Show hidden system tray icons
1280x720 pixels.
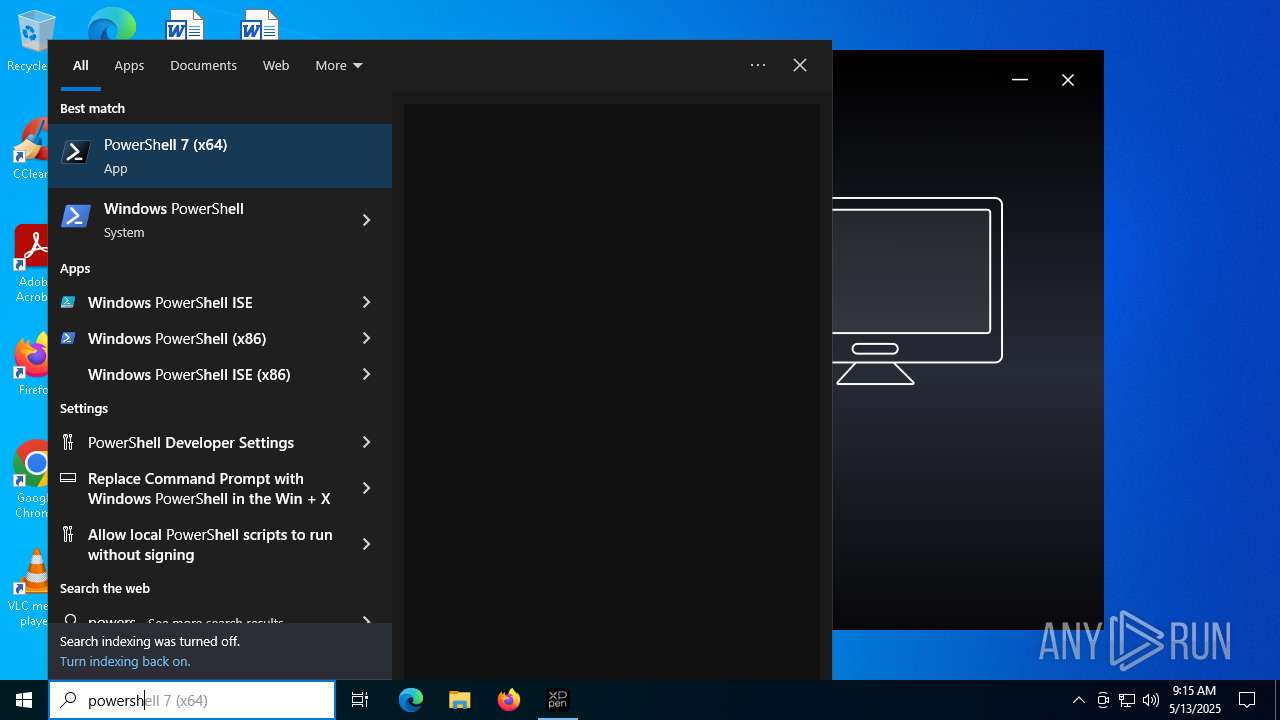pyautogui.click(x=1078, y=700)
